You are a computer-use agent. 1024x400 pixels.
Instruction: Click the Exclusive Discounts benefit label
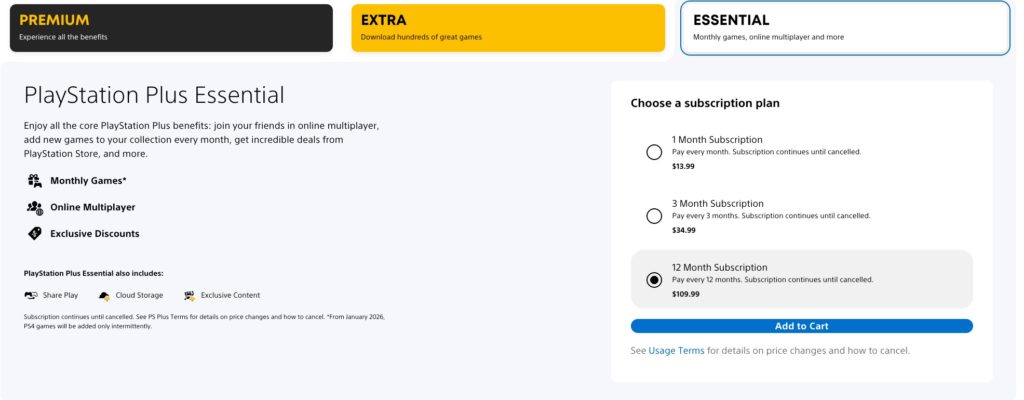coord(95,234)
